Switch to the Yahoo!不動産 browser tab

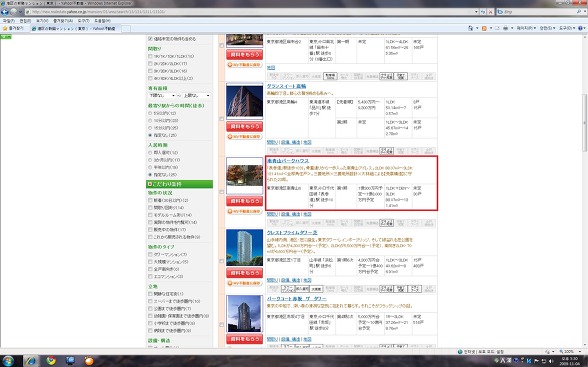75,28
